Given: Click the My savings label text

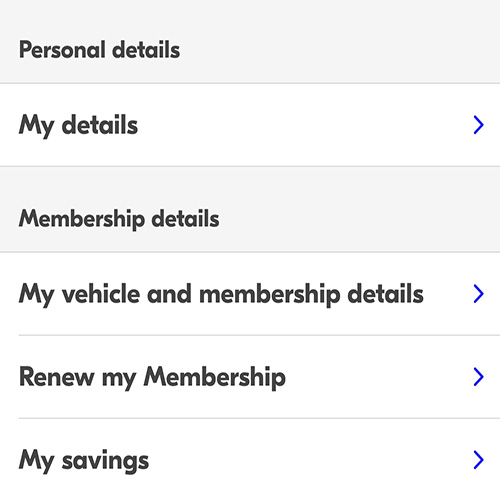Looking at the screenshot, I should pos(84,461).
